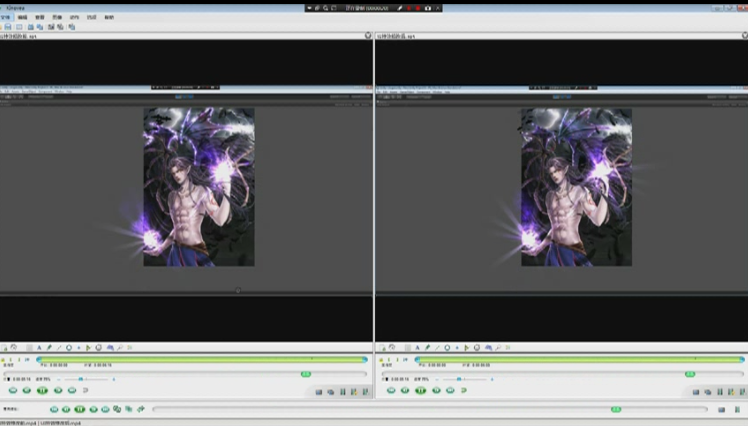
Task: Open the Image menu
Action: pyautogui.click(x=57, y=17)
